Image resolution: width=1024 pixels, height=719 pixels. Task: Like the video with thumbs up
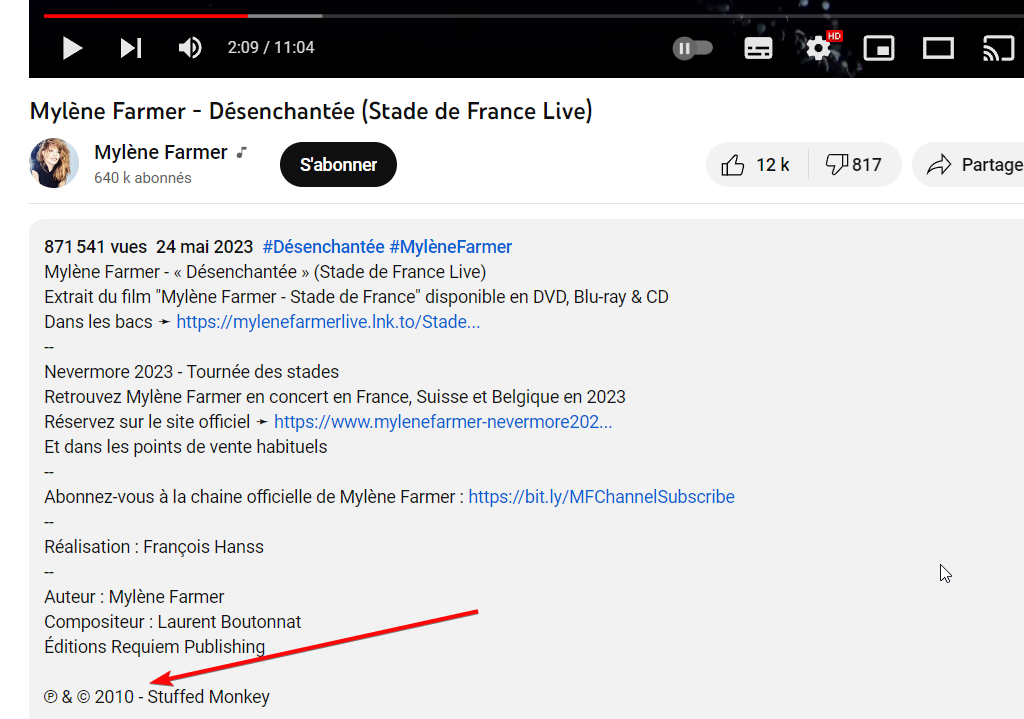(757, 165)
